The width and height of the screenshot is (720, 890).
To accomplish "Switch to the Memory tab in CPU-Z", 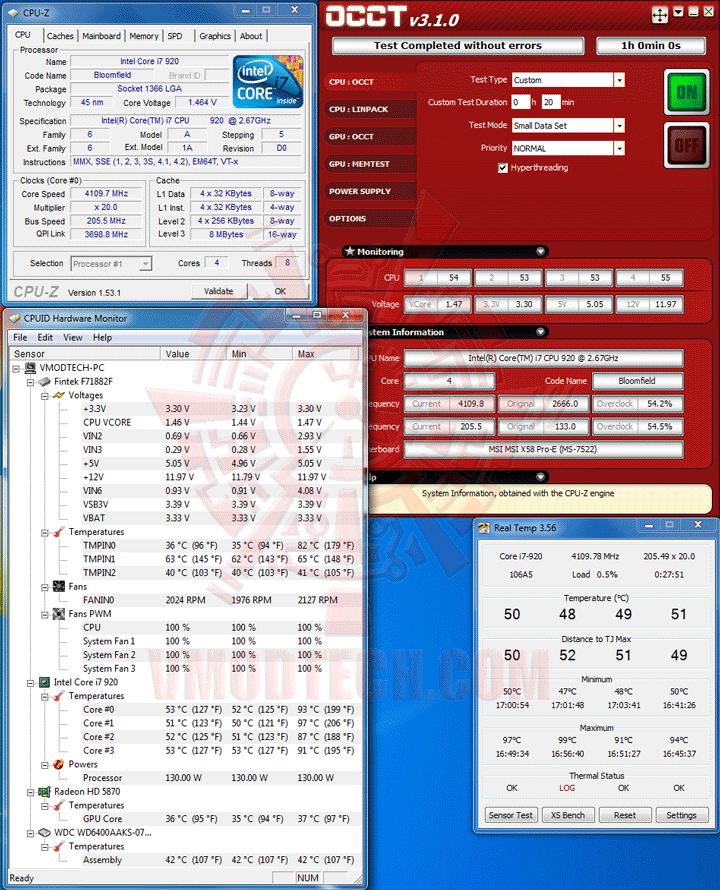I will click(x=144, y=36).
